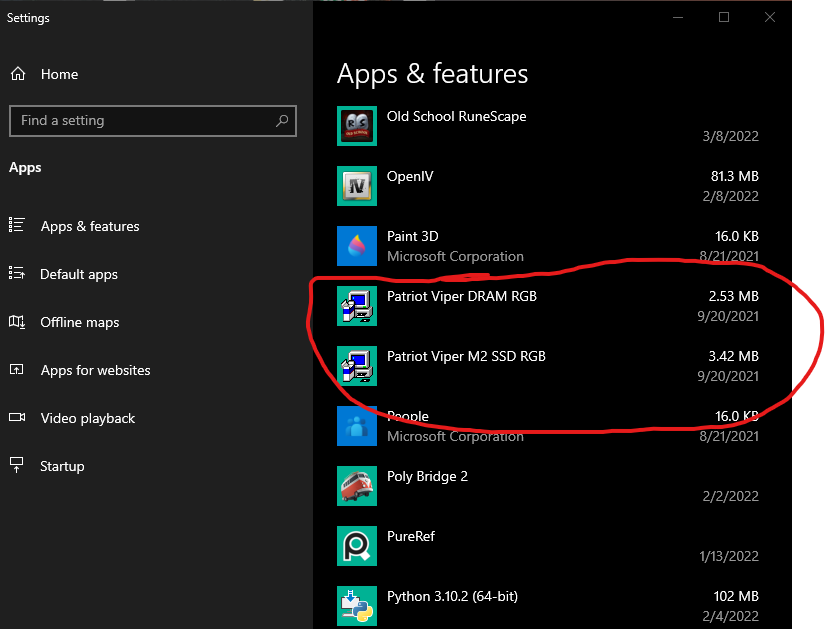The image size is (825, 629).
Task: Click the OpenIV app icon
Action: click(x=357, y=186)
